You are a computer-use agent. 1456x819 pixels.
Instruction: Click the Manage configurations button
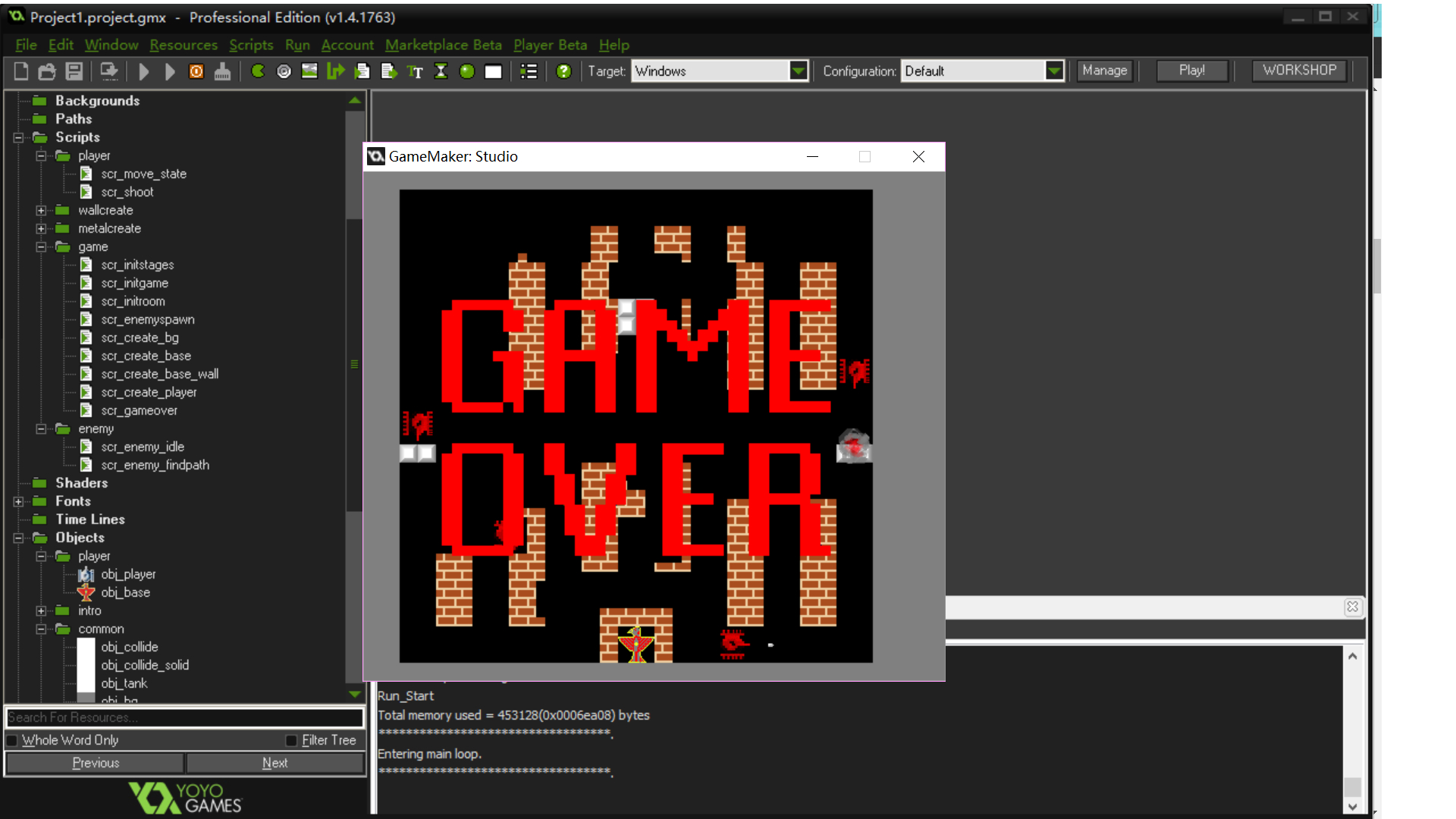coord(1104,71)
